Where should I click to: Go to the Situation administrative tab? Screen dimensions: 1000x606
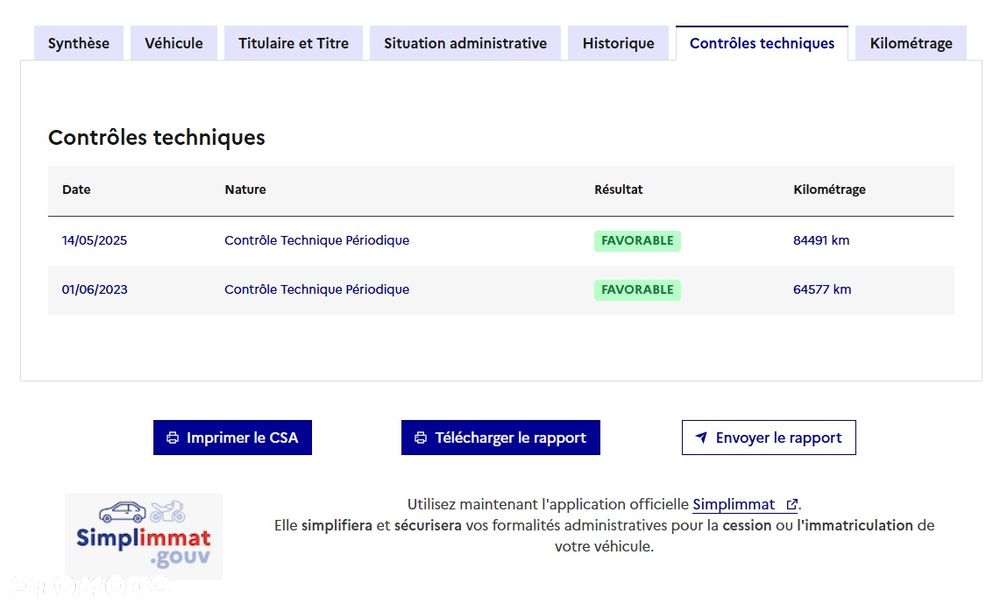click(465, 43)
